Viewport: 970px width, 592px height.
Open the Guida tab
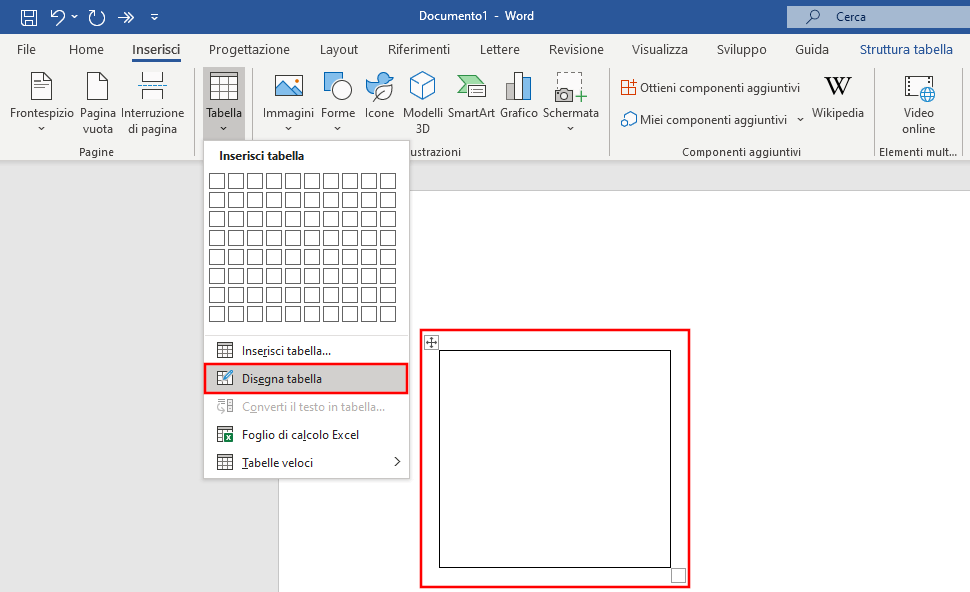point(812,49)
